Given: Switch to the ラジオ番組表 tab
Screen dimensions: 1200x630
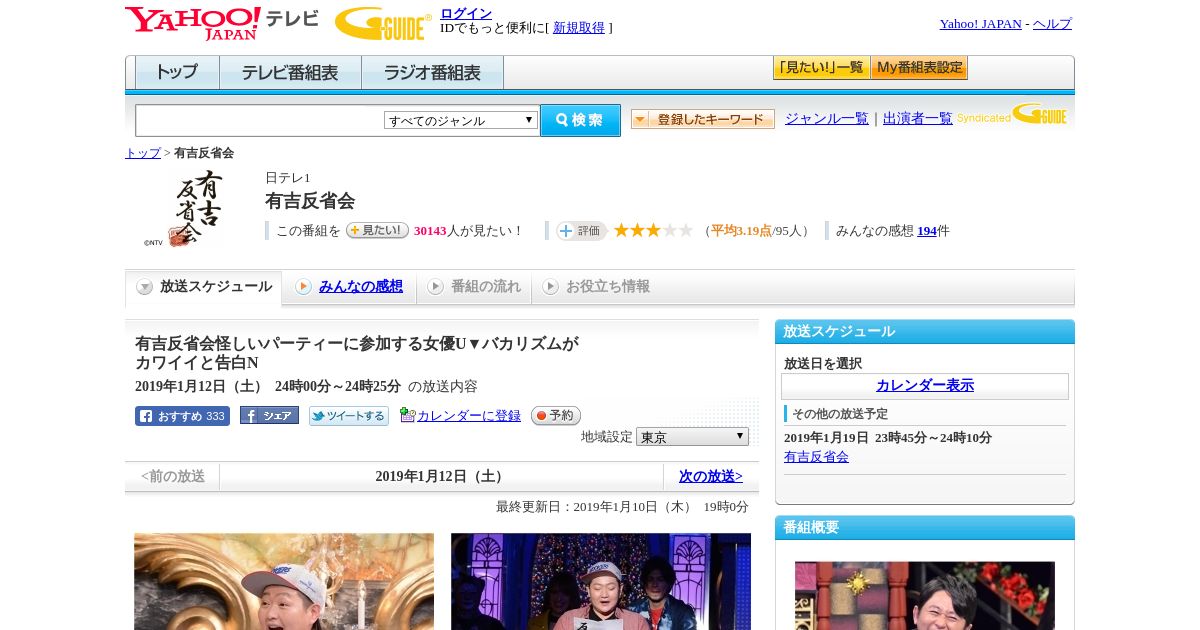Looking at the screenshot, I should pos(432,72).
